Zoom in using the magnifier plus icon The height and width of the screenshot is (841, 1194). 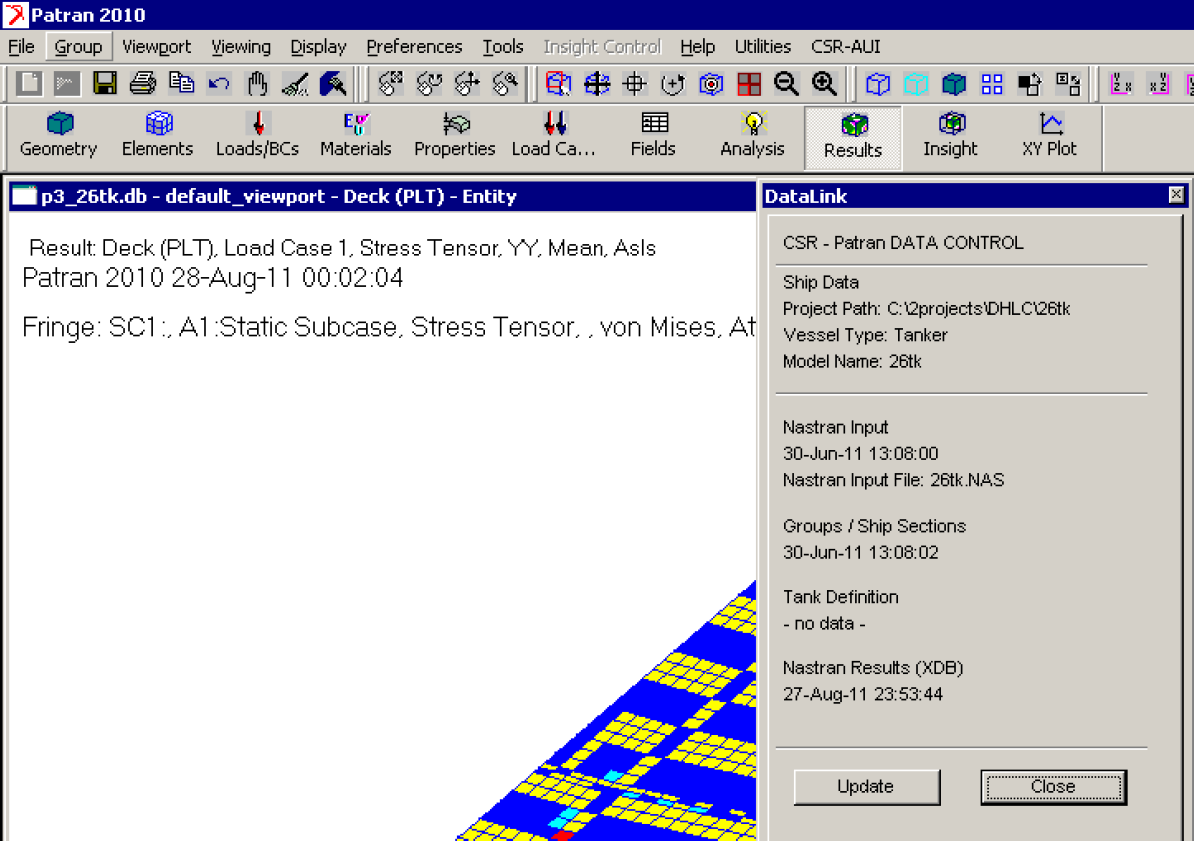[x=824, y=83]
